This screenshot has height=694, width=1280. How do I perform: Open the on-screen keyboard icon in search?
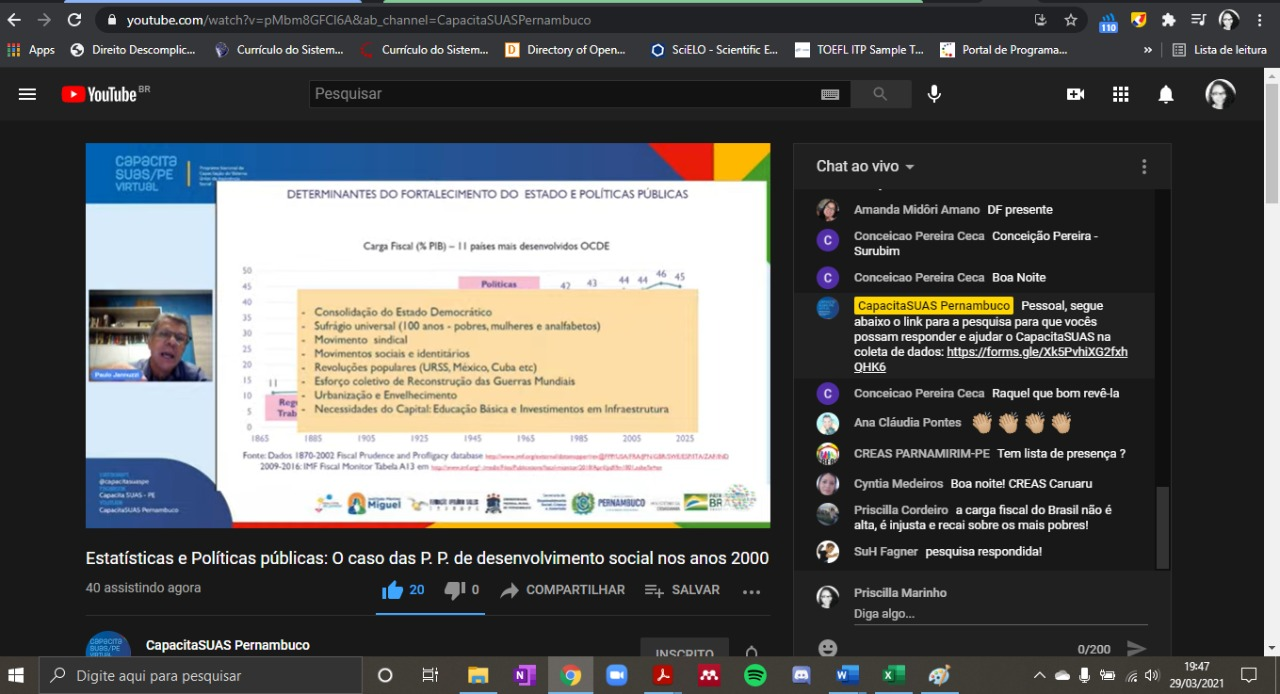(830, 94)
